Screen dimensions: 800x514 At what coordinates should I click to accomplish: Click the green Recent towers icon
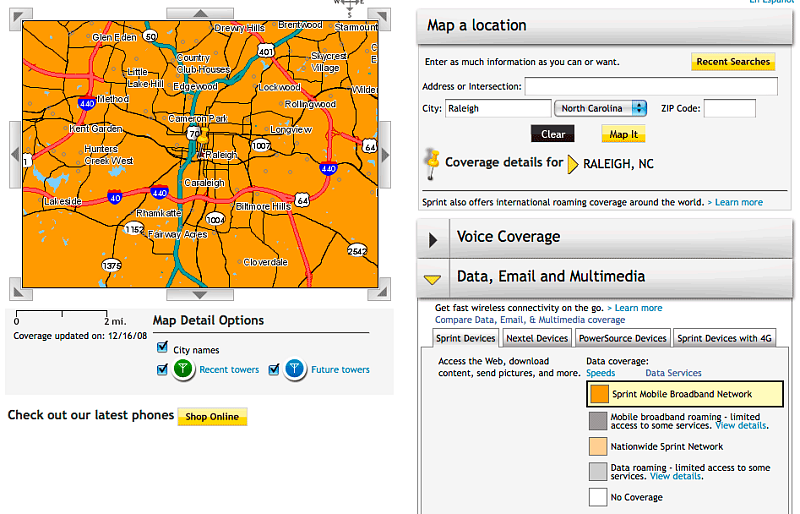pyautogui.click(x=183, y=369)
